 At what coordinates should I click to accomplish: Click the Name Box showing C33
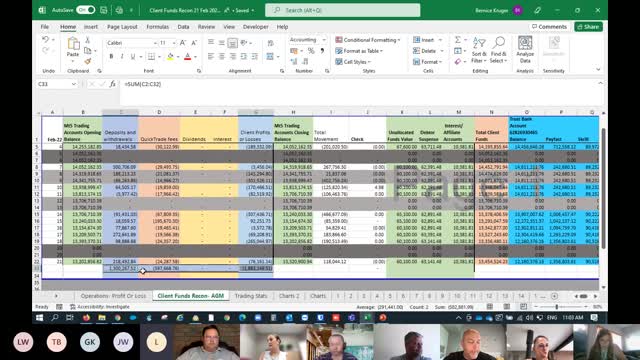coord(55,84)
